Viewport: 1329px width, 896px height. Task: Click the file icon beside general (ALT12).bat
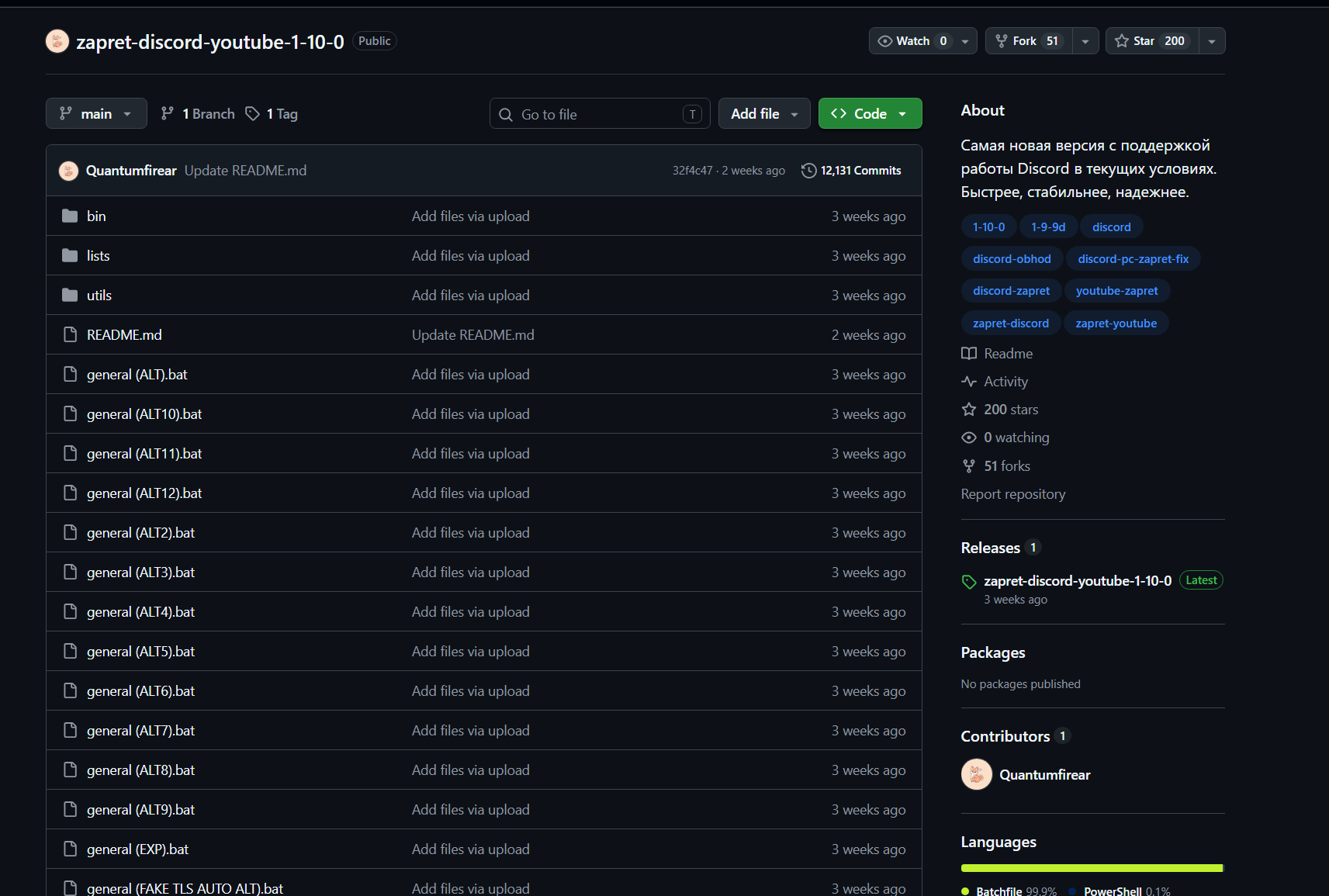pyautogui.click(x=70, y=493)
